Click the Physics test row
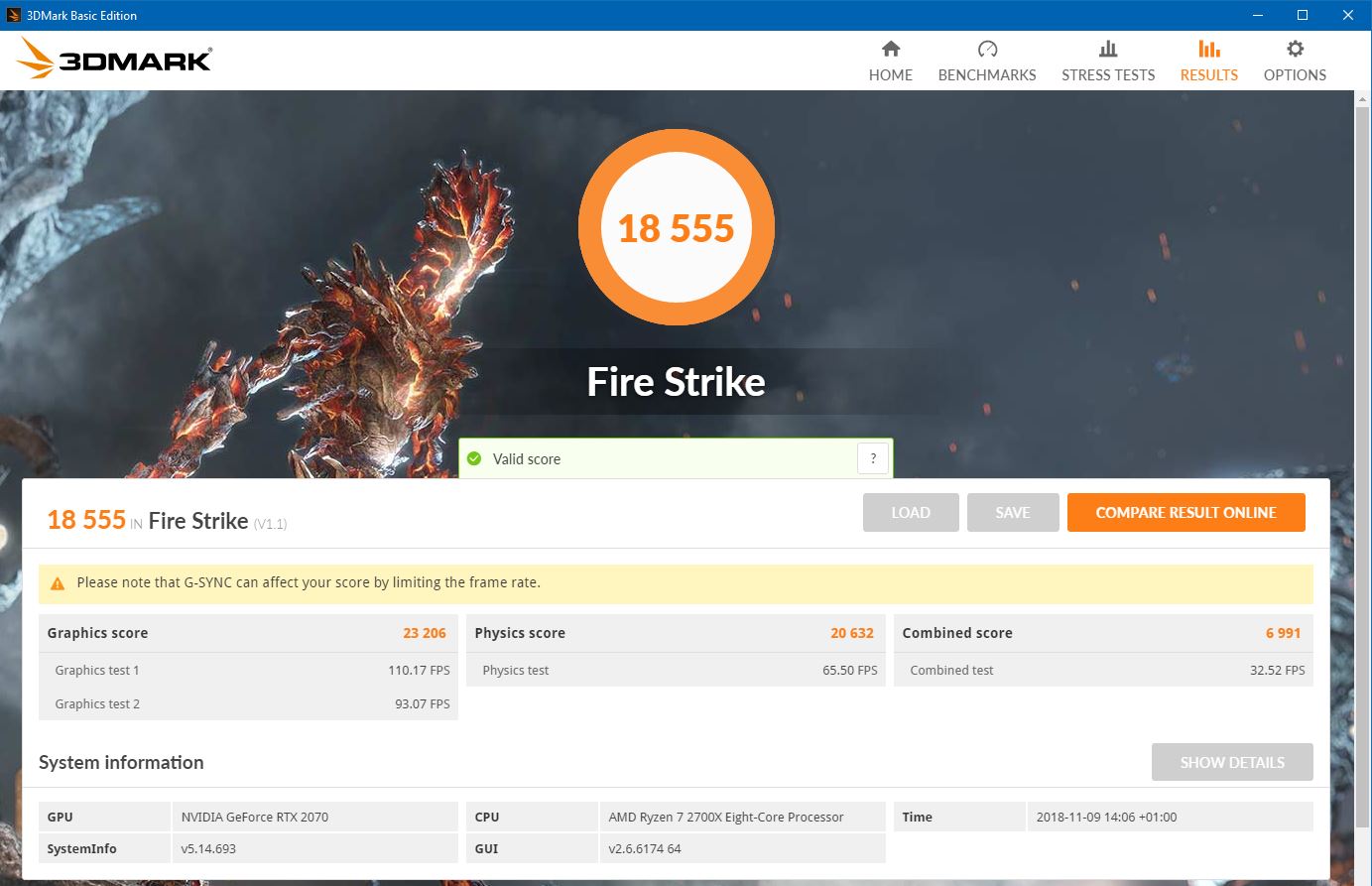1372x886 pixels. click(x=676, y=671)
